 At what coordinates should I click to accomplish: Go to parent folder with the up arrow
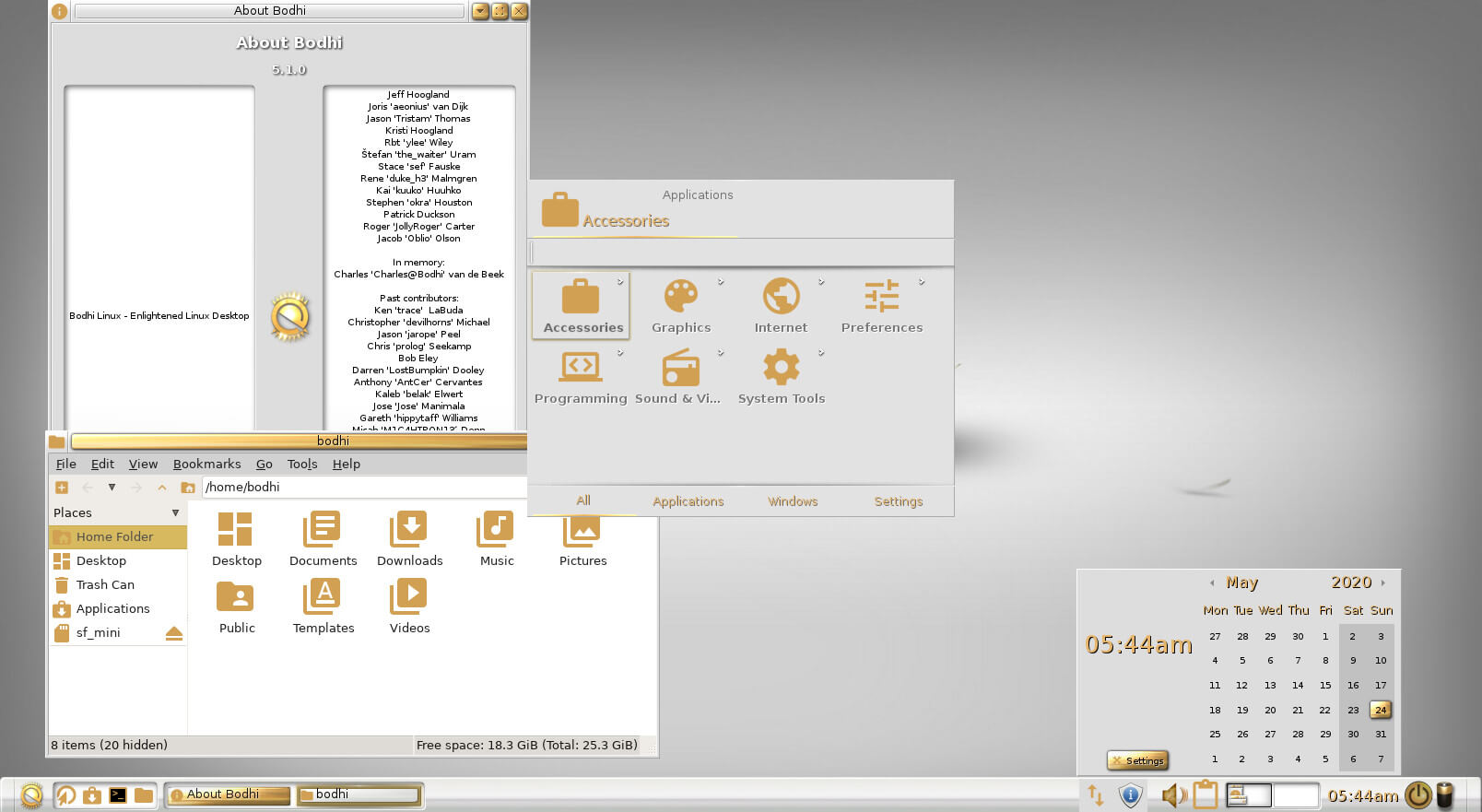[162, 488]
